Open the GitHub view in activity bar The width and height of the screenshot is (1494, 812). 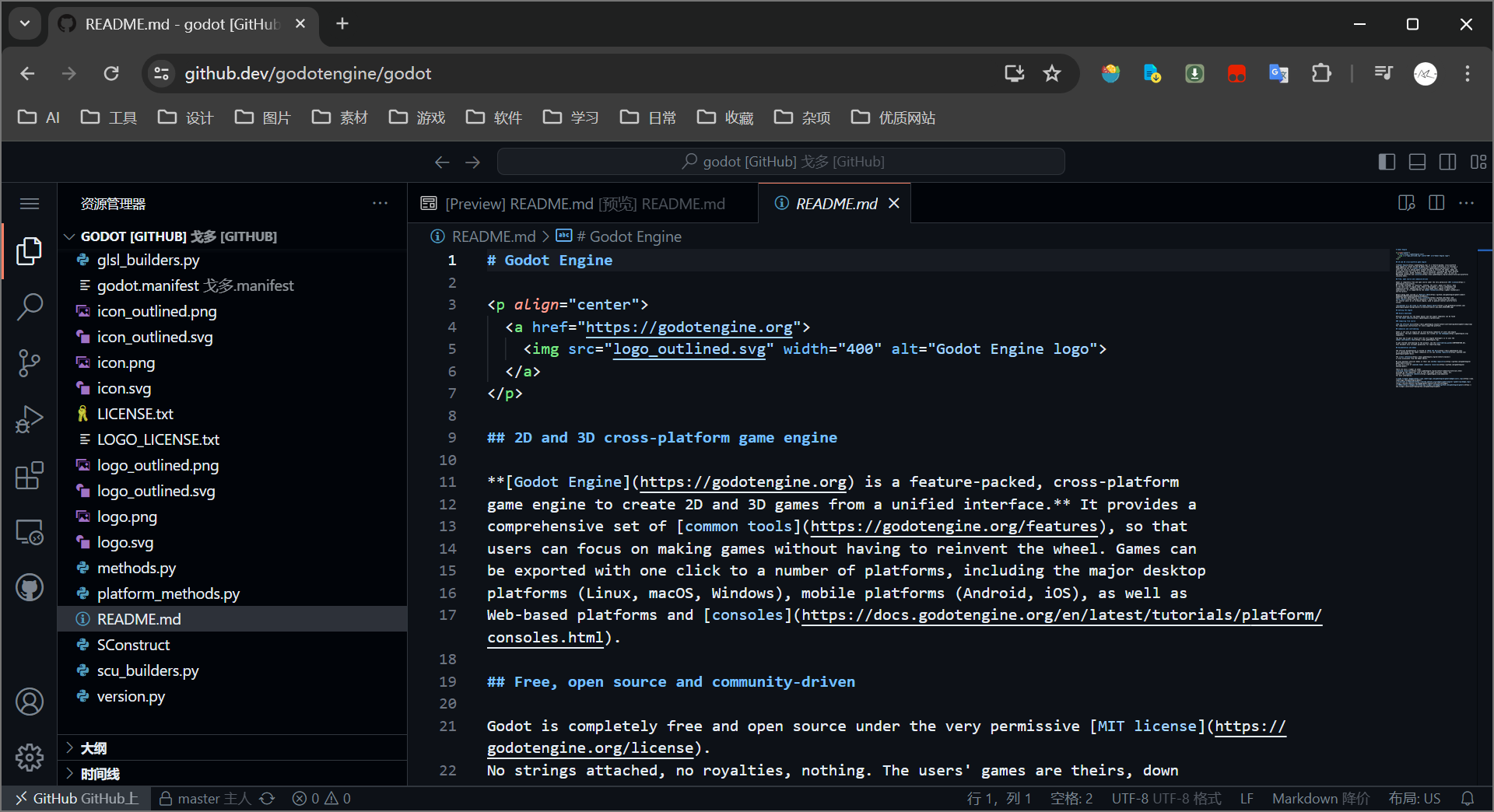30,588
